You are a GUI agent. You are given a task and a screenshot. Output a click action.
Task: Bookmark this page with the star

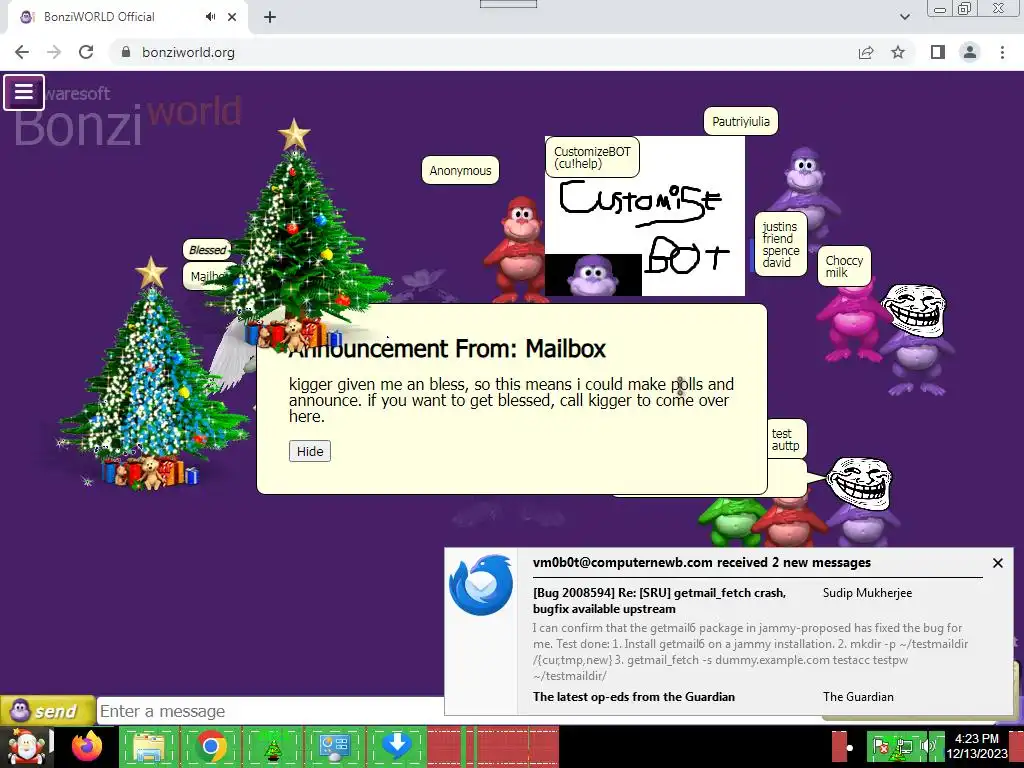pos(898,52)
